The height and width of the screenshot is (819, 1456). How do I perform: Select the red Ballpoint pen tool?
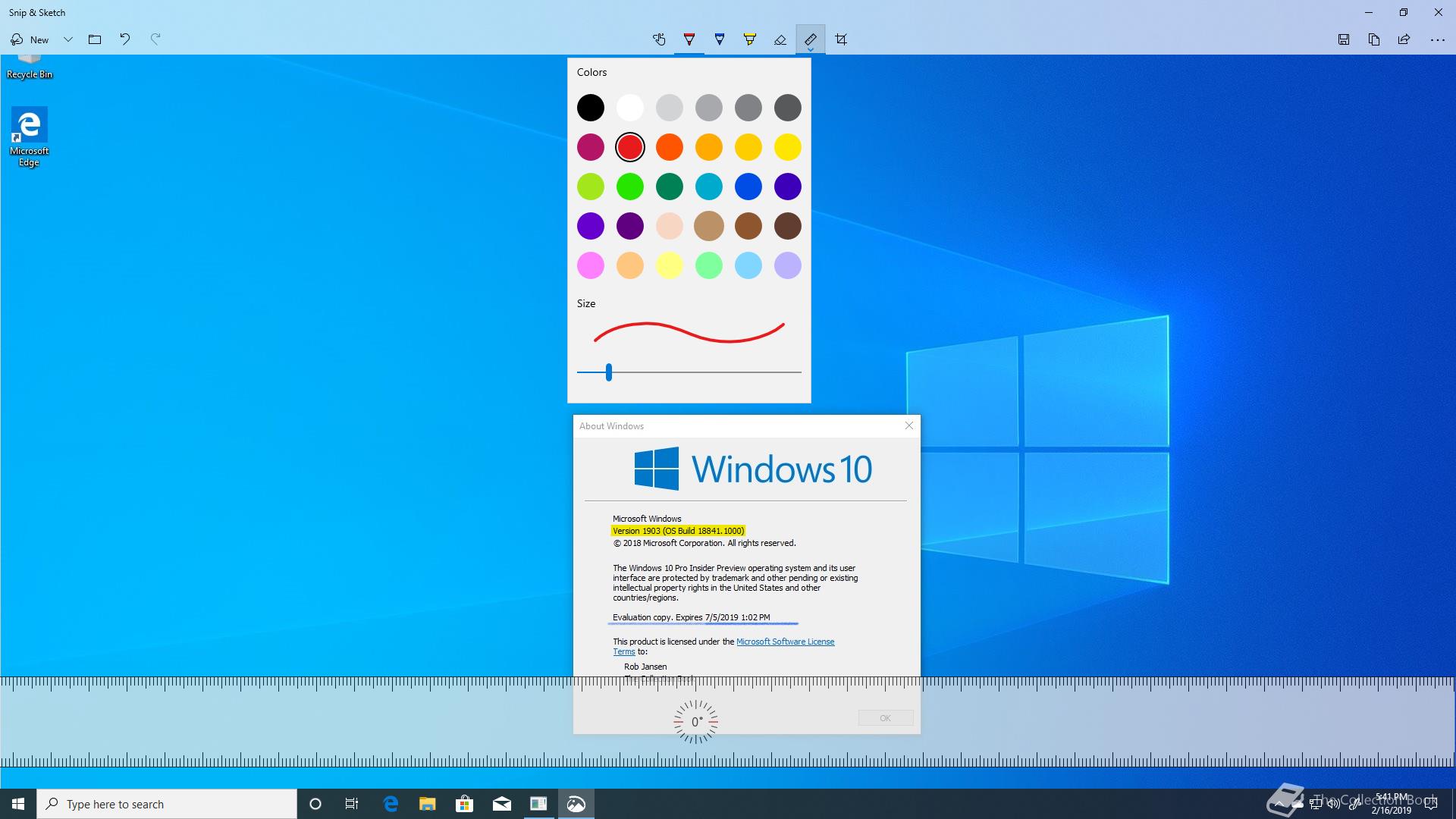(x=689, y=39)
